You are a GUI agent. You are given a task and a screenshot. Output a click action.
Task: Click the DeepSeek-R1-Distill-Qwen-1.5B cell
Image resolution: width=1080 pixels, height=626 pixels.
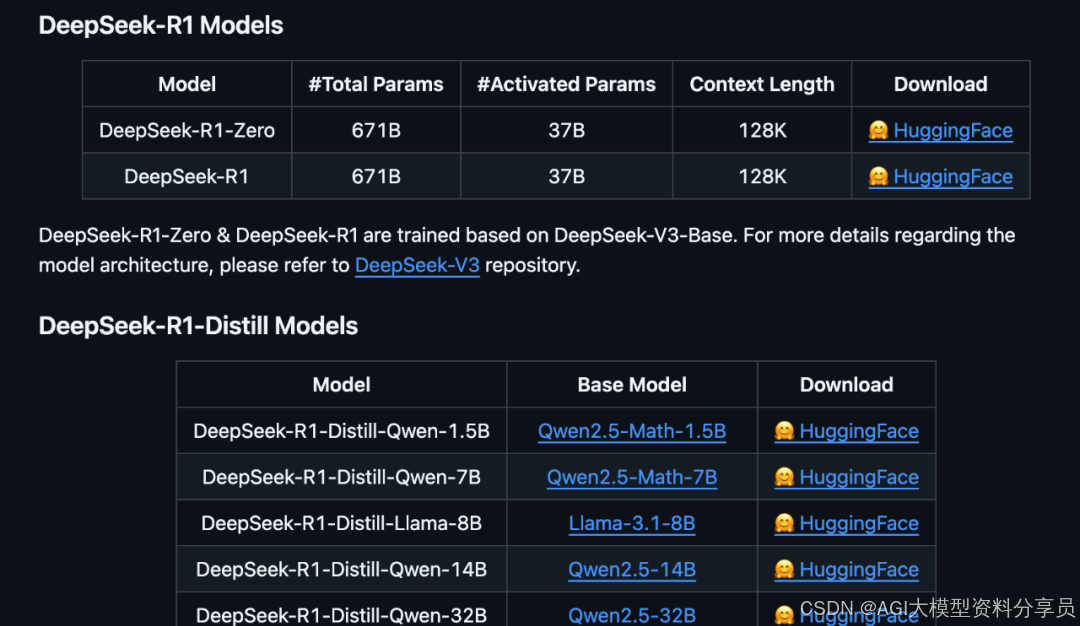coord(341,431)
